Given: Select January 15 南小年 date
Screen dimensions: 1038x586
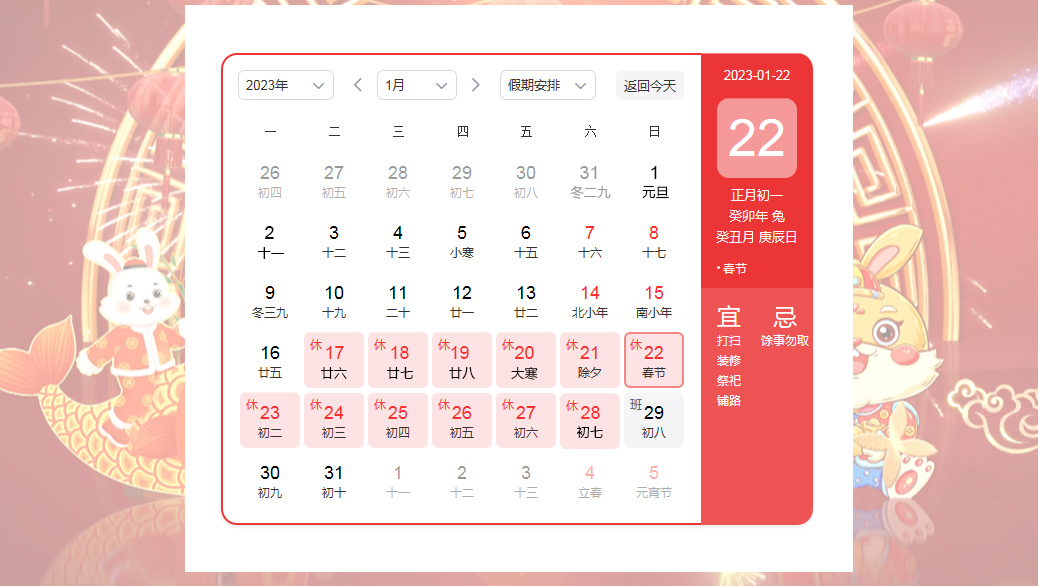Looking at the screenshot, I should pyautogui.click(x=654, y=301).
